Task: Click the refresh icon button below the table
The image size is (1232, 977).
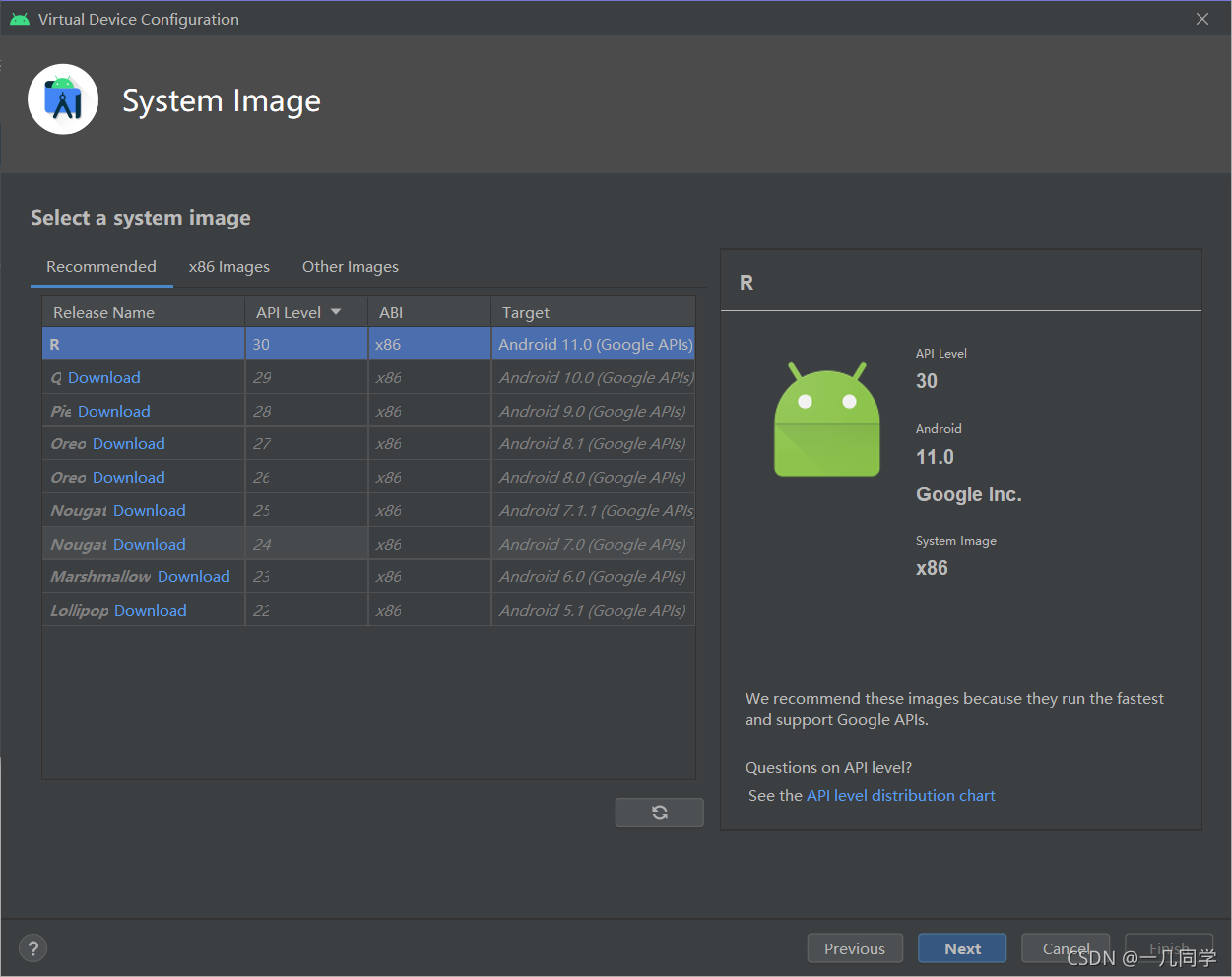Action: pos(659,813)
